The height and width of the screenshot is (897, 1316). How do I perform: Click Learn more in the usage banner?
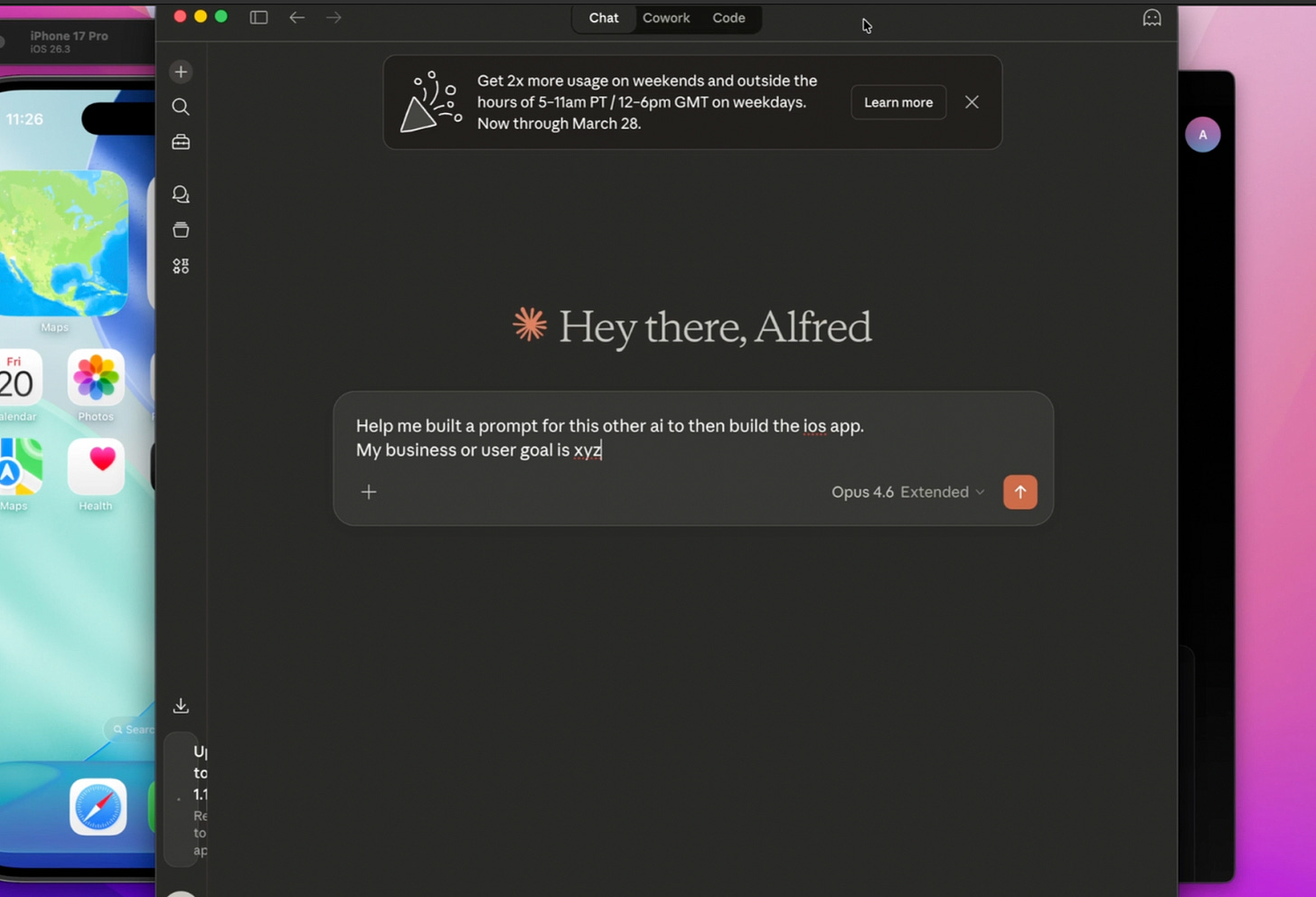[x=898, y=102]
